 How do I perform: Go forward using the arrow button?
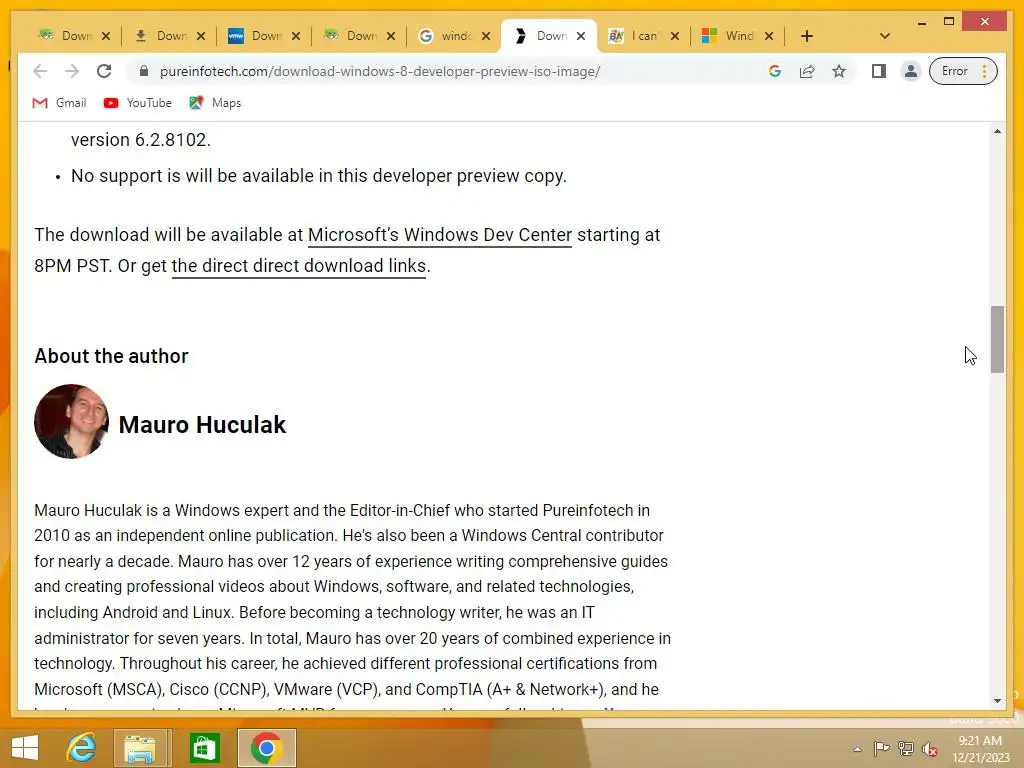pos(72,71)
